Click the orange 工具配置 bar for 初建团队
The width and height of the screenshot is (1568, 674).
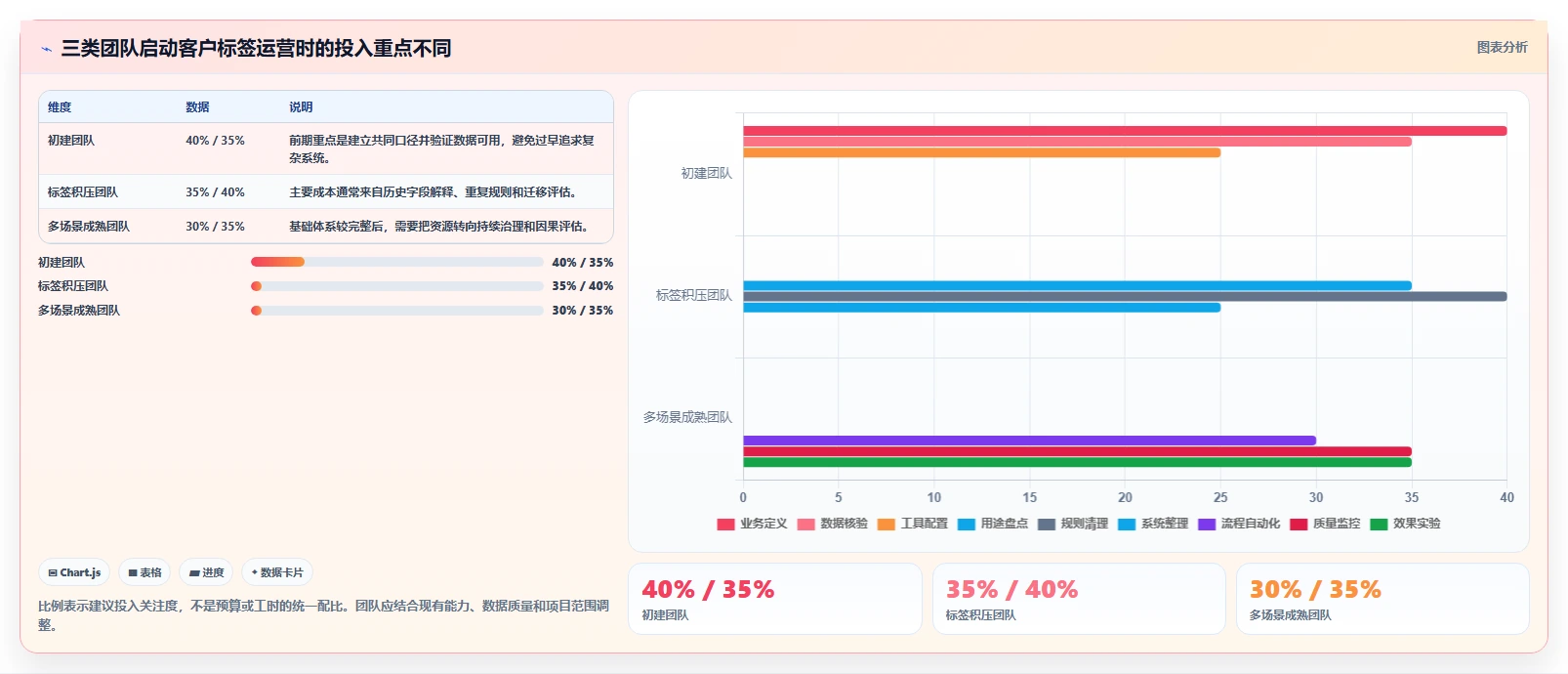(981, 152)
